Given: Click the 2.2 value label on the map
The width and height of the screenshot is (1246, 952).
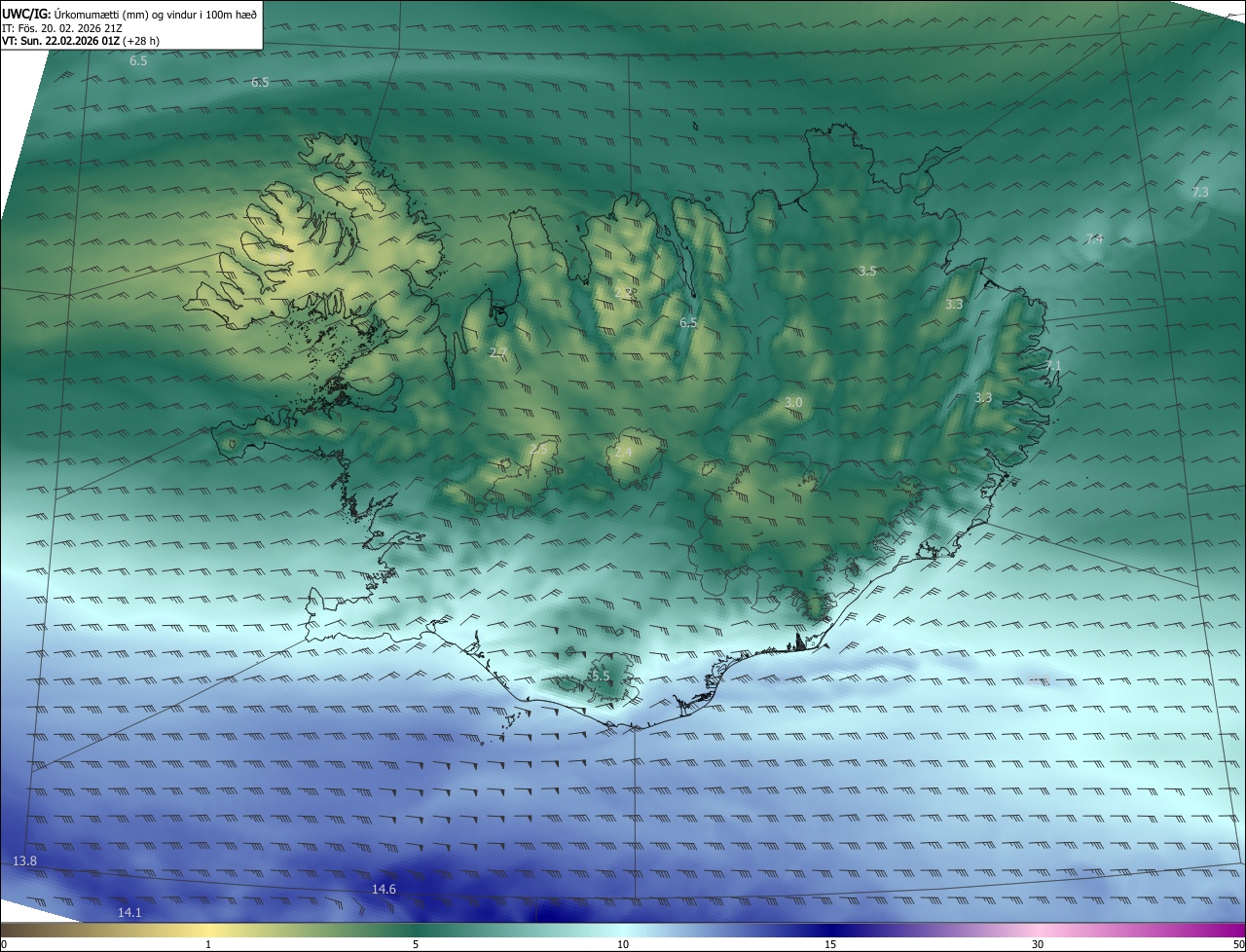Looking at the screenshot, I should (624, 292).
